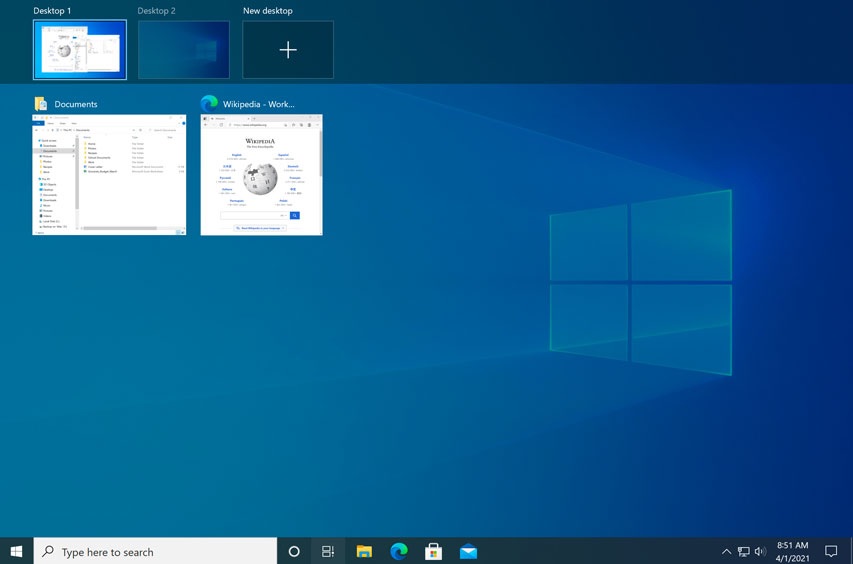Open the Action Center notifications icon
This screenshot has width=853, height=564.
pos(831,551)
